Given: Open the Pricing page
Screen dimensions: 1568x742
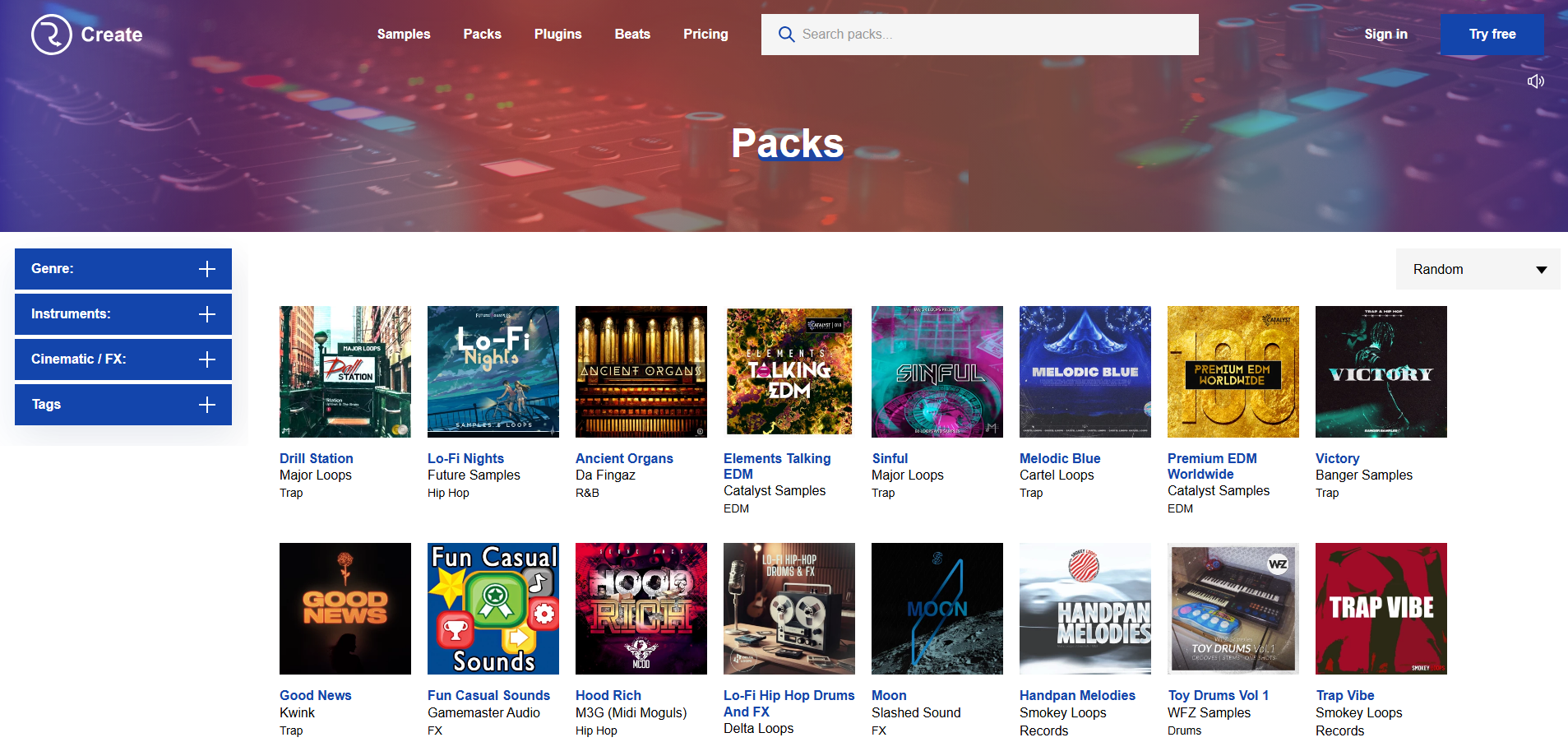Looking at the screenshot, I should [705, 34].
